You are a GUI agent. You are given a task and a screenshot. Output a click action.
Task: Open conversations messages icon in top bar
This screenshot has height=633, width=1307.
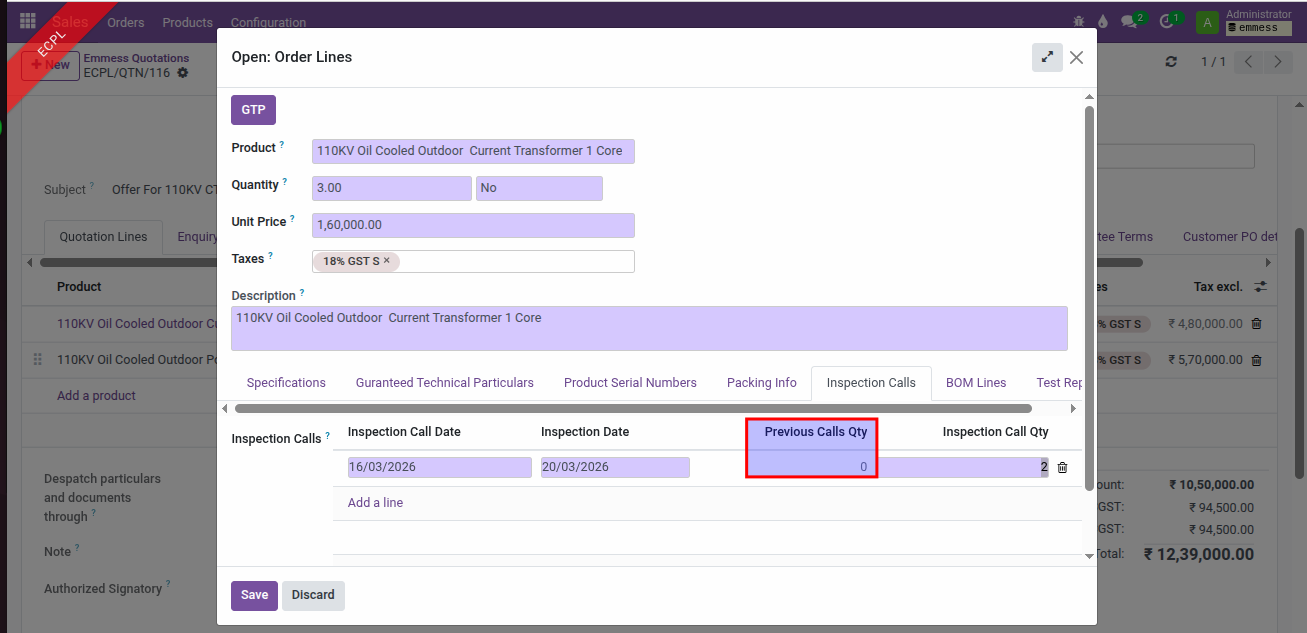1130,21
